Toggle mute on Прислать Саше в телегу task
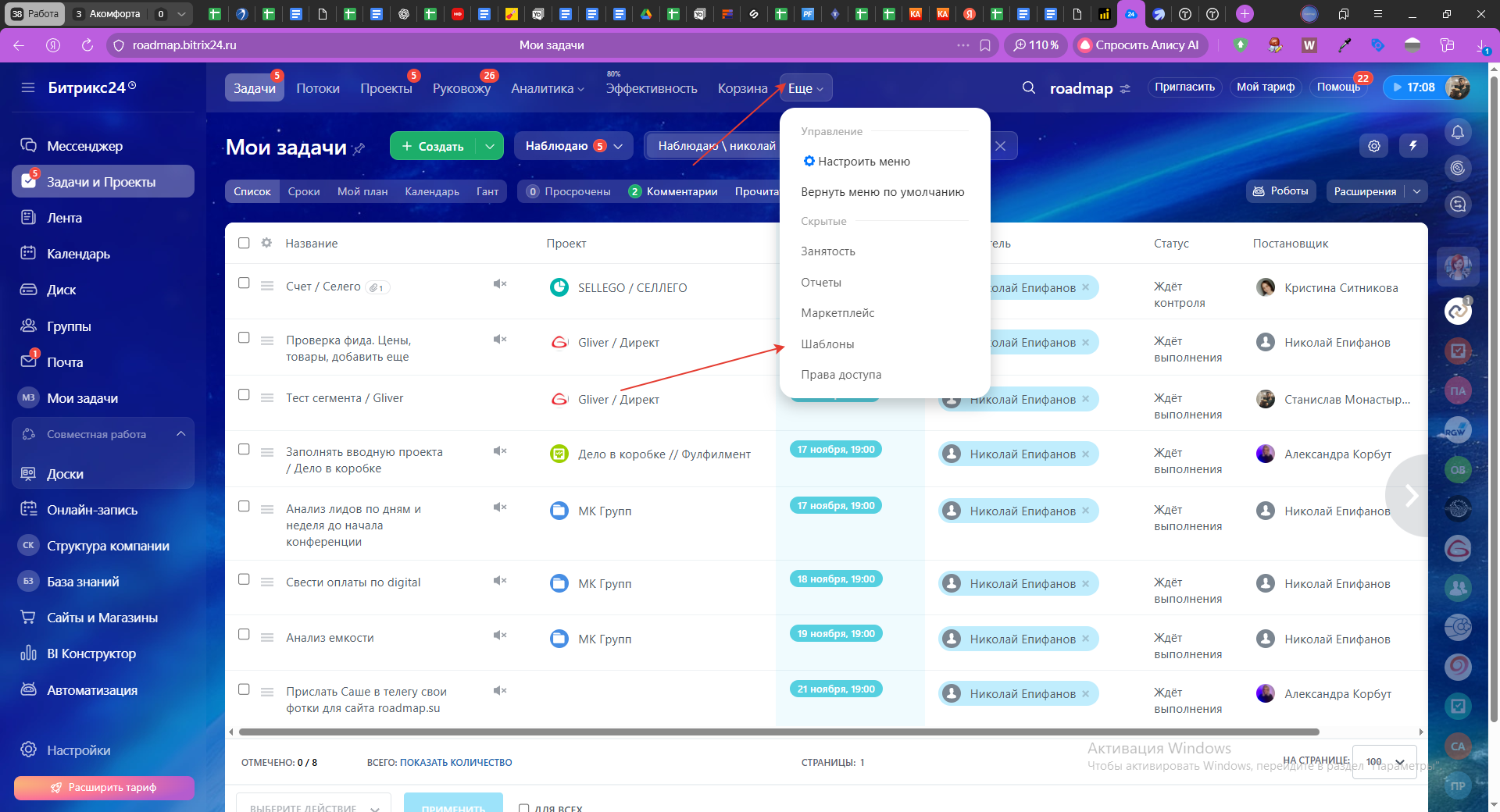 [x=500, y=690]
